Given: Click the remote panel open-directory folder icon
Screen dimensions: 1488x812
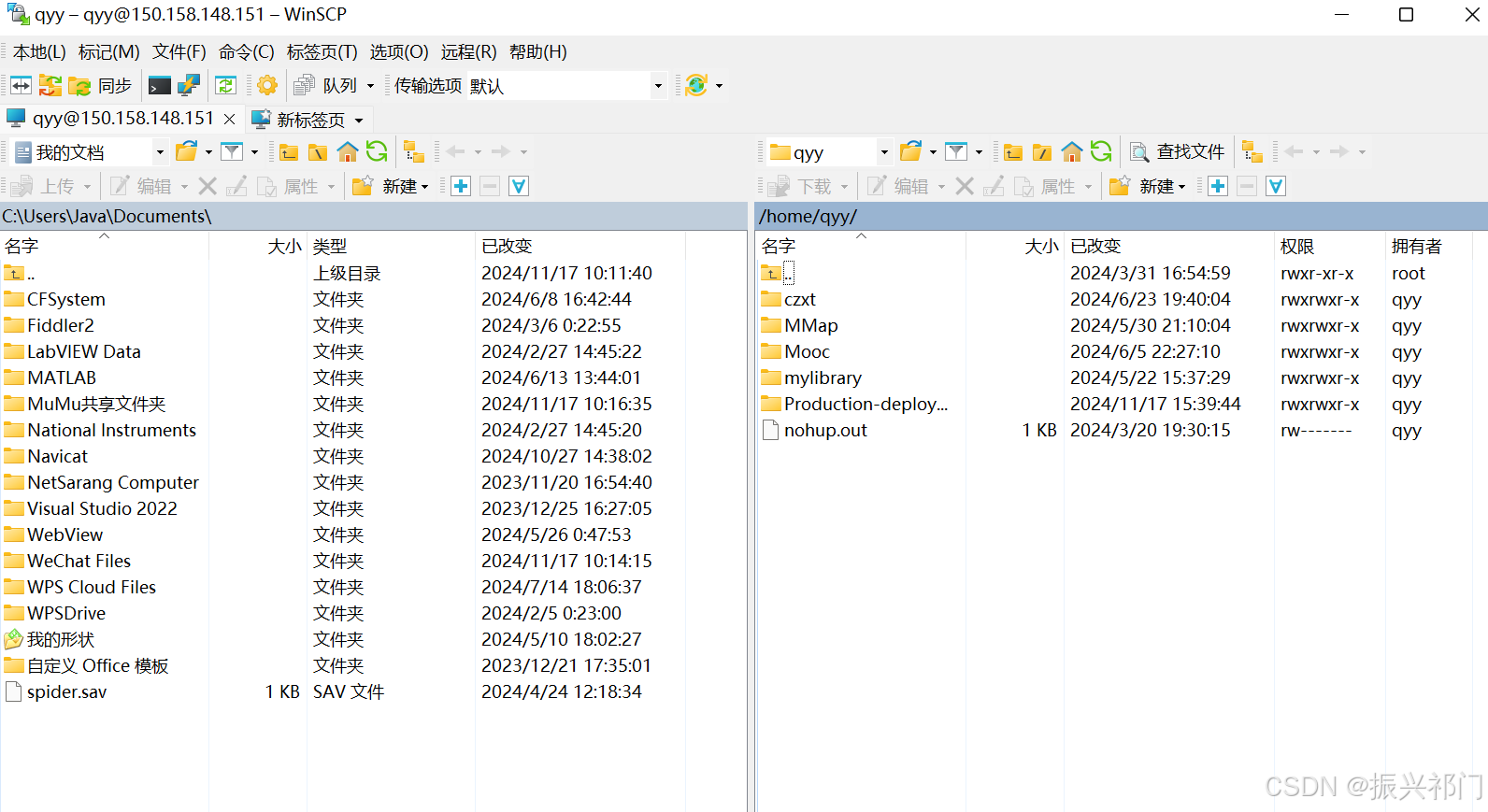Looking at the screenshot, I should point(911,151).
